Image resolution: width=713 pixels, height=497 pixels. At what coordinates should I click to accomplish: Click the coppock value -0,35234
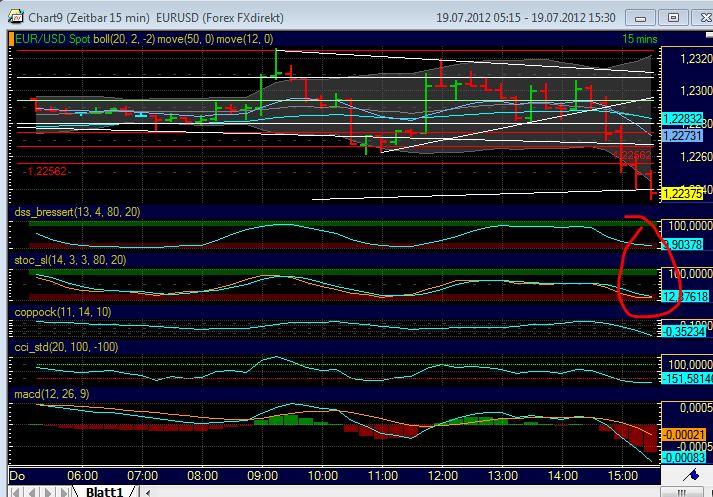(684, 331)
